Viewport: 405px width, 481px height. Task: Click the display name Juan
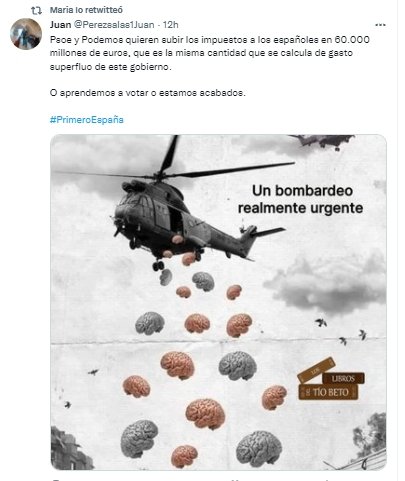[60, 25]
